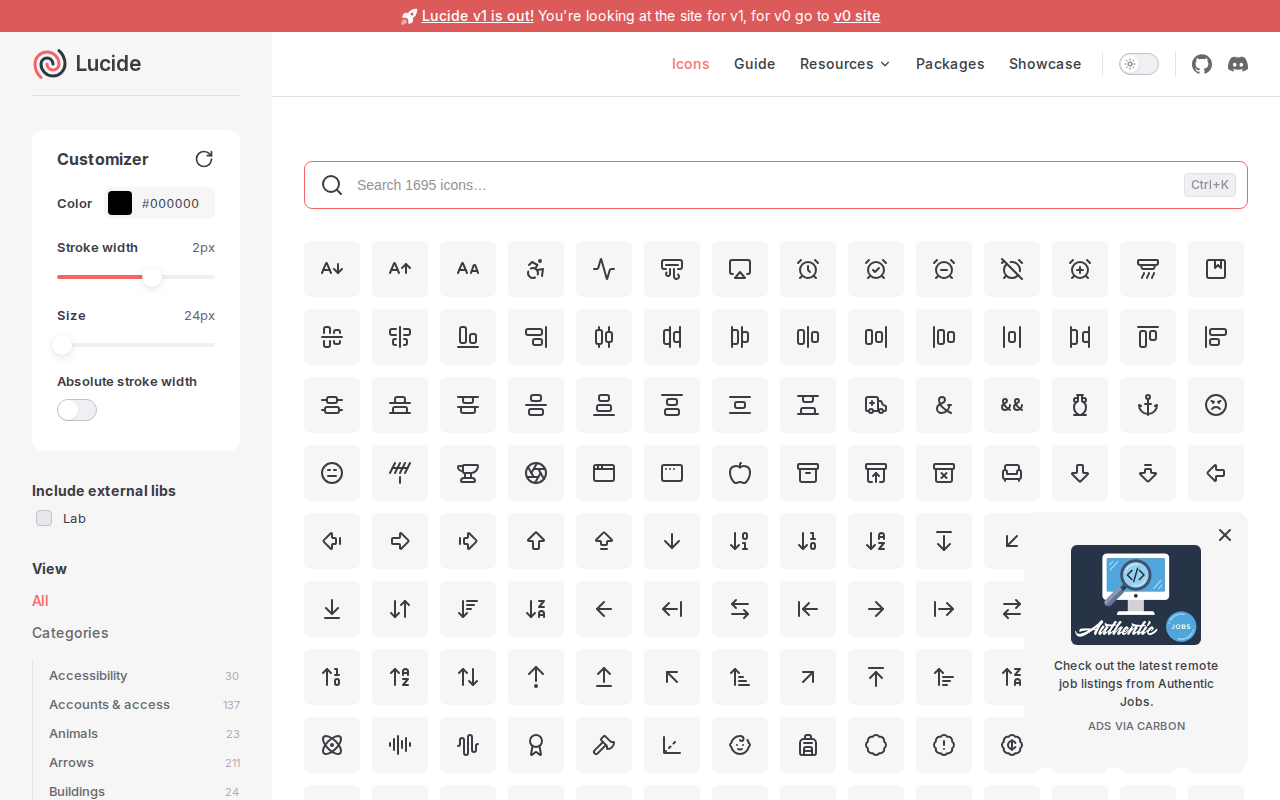1280x800 pixels.
Task: Choose the apple icon
Action: click(740, 473)
